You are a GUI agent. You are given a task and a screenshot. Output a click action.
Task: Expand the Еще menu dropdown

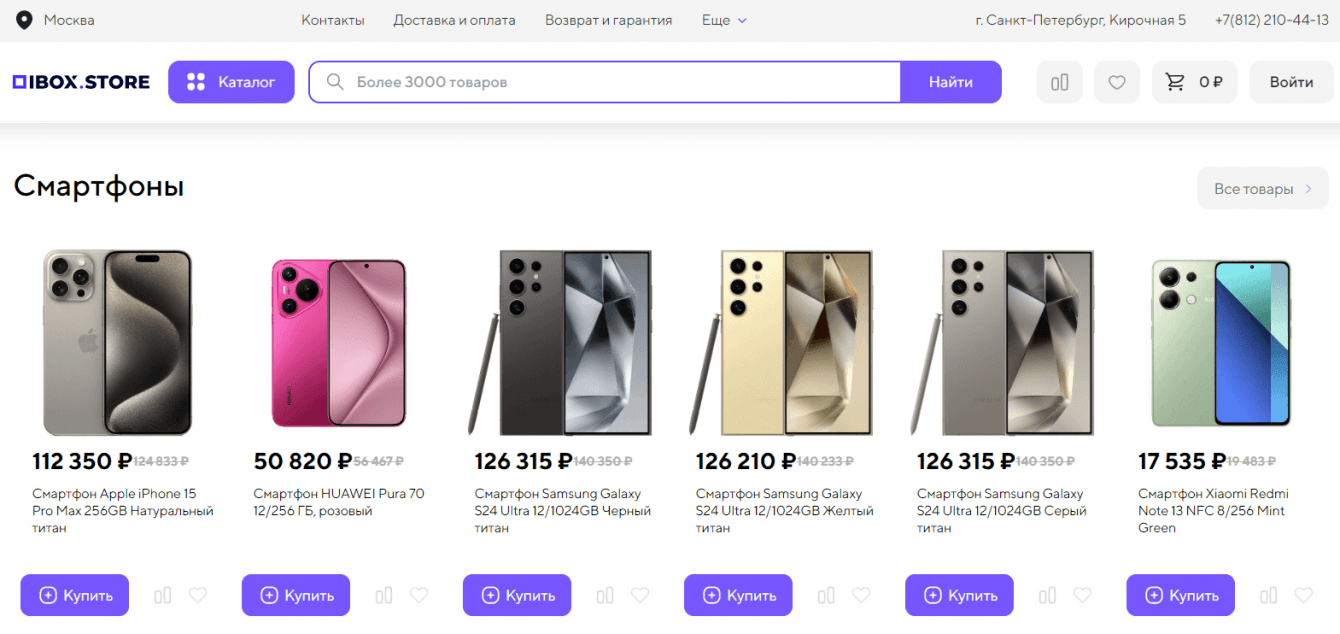point(724,20)
